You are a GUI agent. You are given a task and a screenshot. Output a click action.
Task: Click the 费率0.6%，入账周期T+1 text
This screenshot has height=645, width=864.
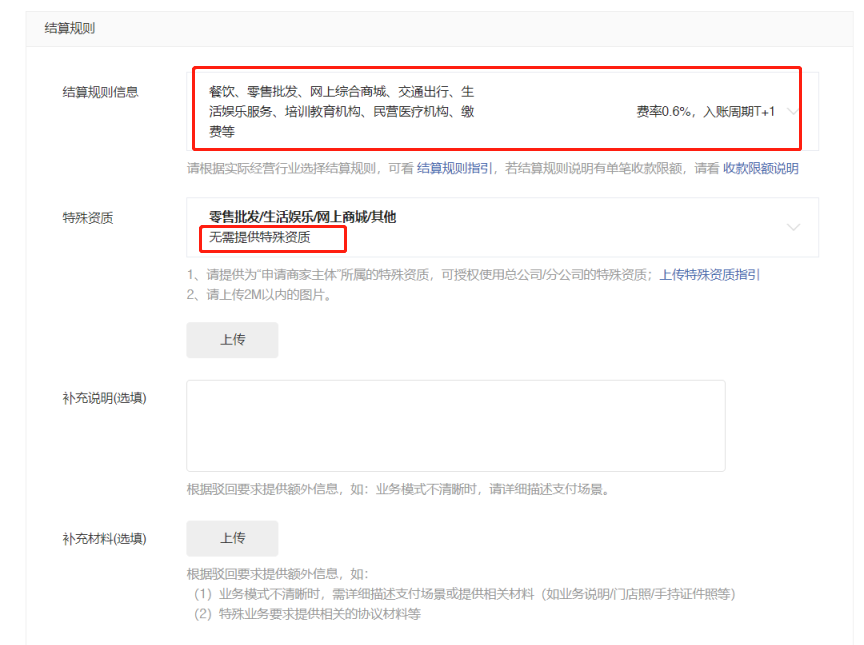click(x=705, y=112)
